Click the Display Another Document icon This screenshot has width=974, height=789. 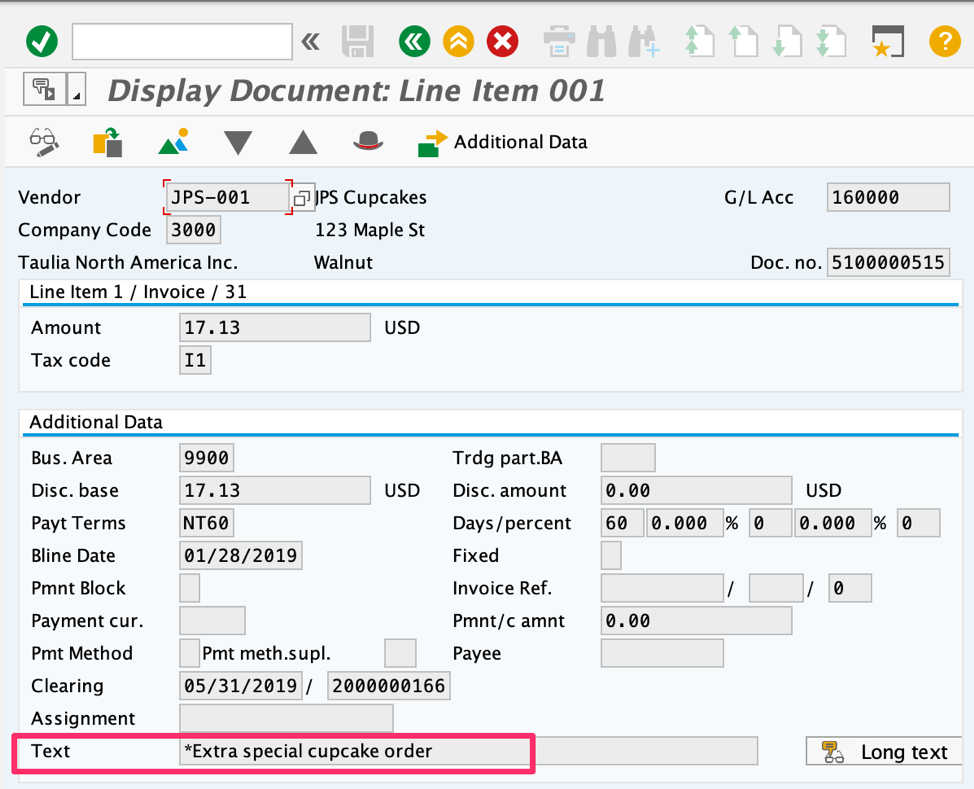pyautogui.click(x=108, y=142)
